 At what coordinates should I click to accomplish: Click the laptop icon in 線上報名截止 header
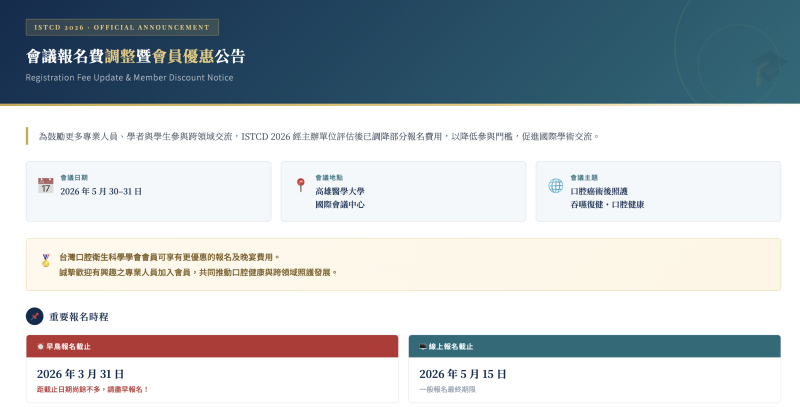pyautogui.click(x=423, y=347)
